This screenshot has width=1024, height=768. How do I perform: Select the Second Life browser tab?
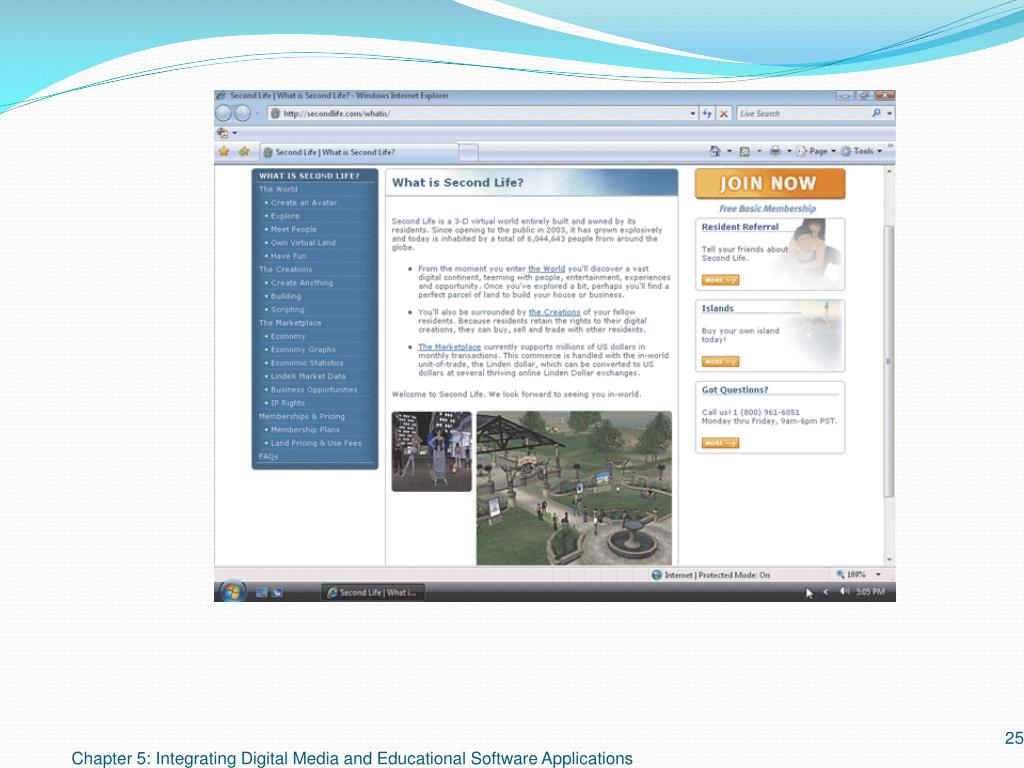click(x=359, y=152)
